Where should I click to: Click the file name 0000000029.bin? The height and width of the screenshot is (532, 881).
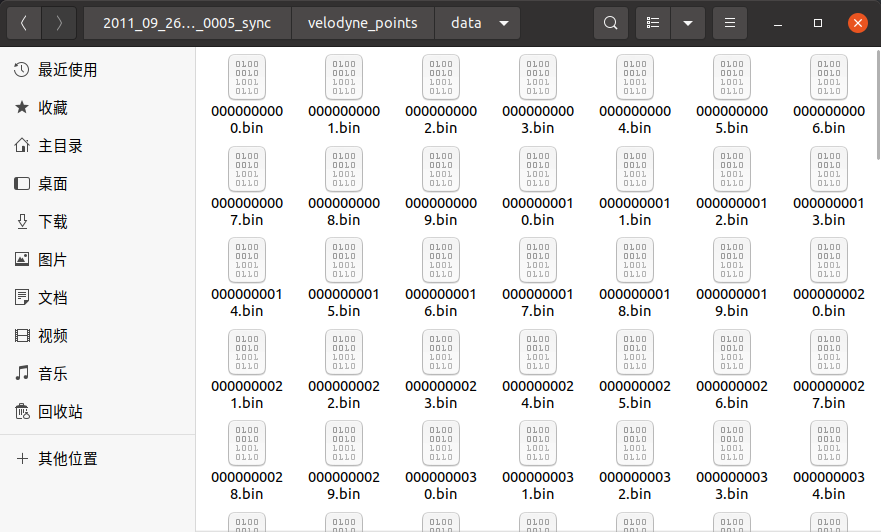[x=344, y=485]
